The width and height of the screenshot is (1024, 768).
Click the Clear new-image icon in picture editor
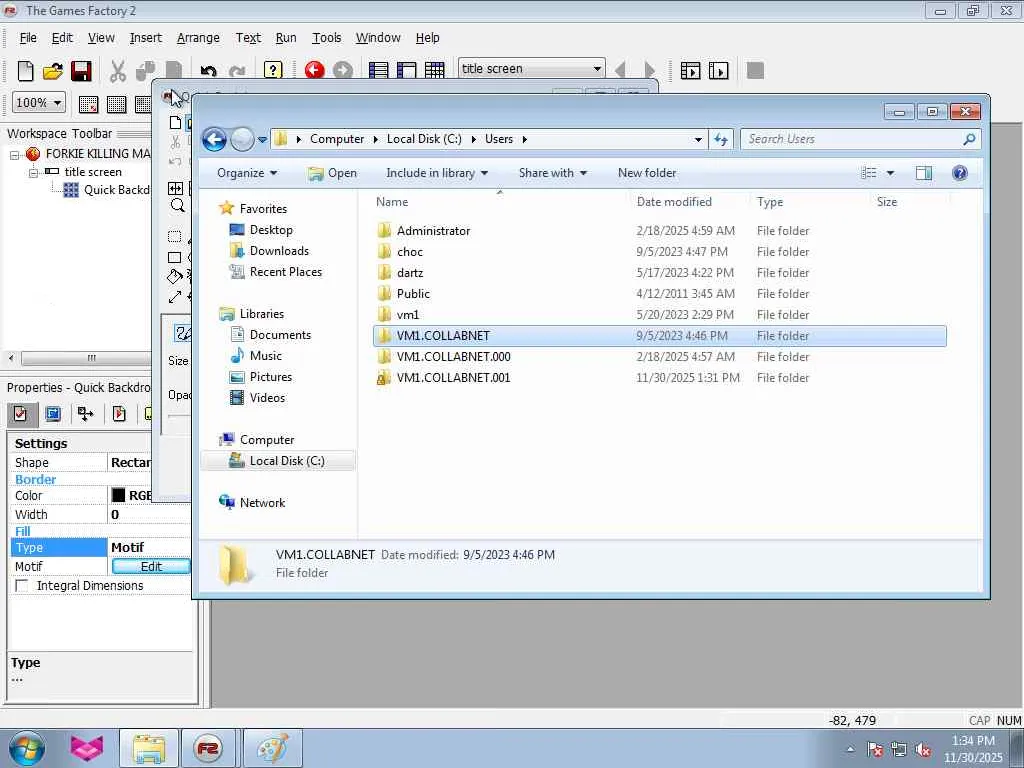click(175, 122)
